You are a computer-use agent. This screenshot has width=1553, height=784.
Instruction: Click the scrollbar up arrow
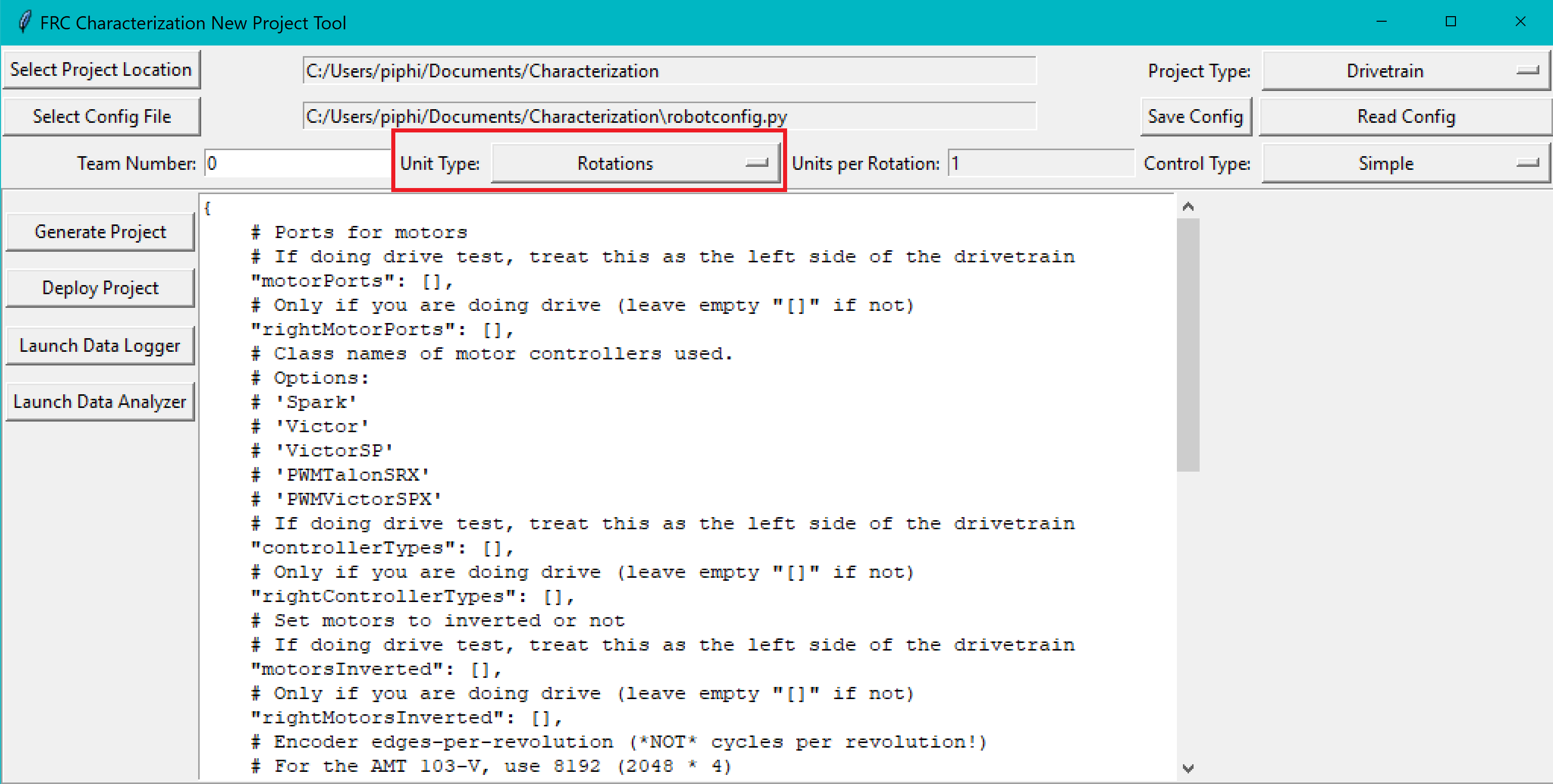pyautogui.click(x=1187, y=207)
